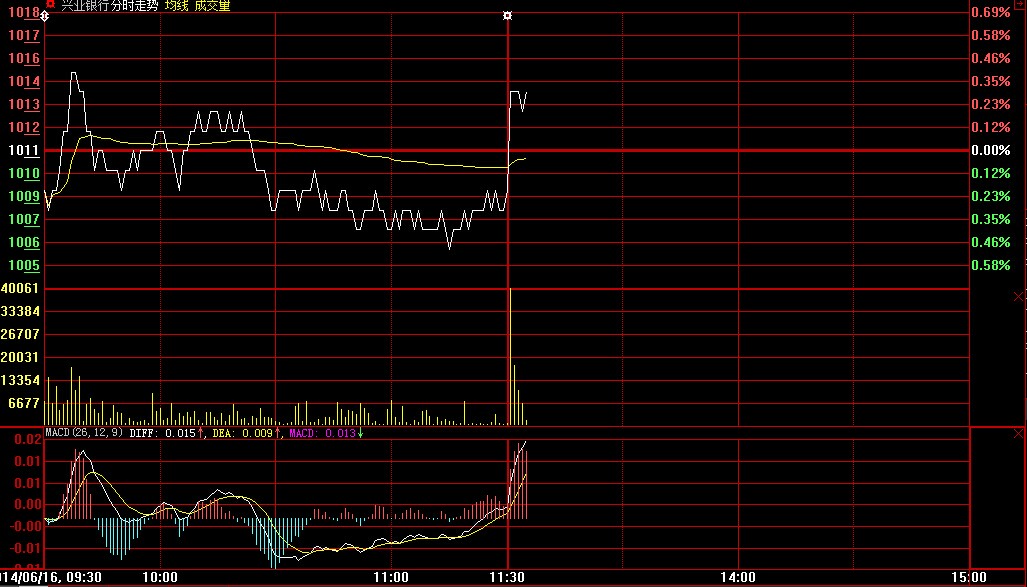Click the marker icon at chart top-left corner

point(43,17)
